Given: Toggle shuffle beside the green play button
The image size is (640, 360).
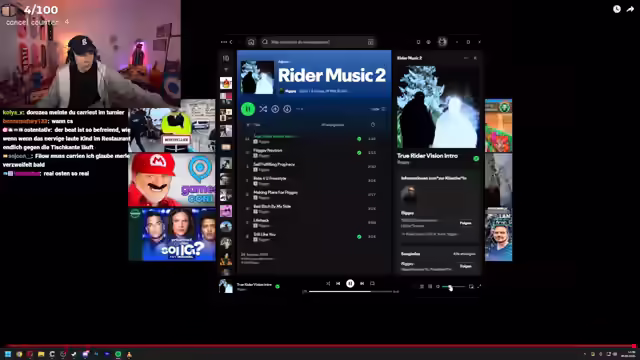Looking at the screenshot, I should point(263,109).
